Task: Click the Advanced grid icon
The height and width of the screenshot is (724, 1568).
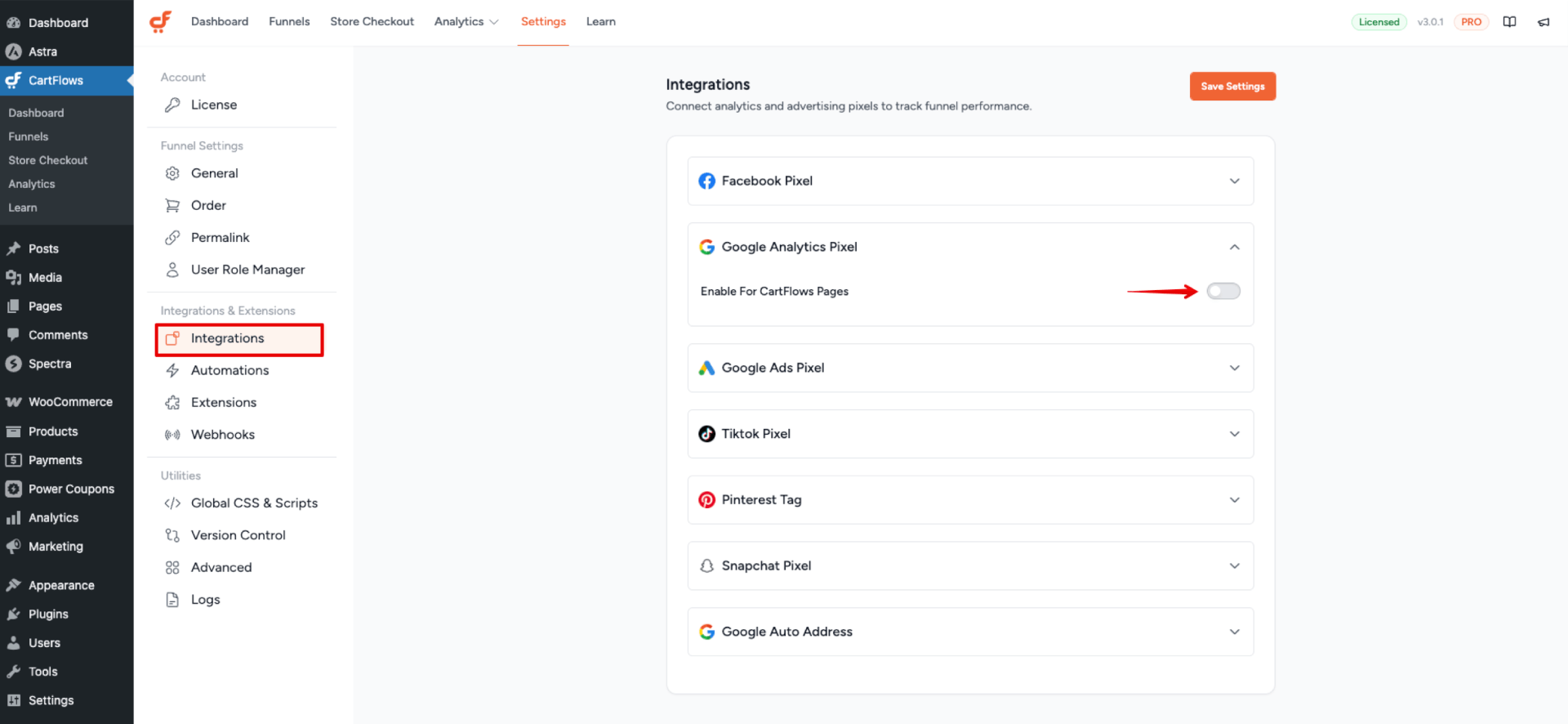Action: tap(172, 567)
